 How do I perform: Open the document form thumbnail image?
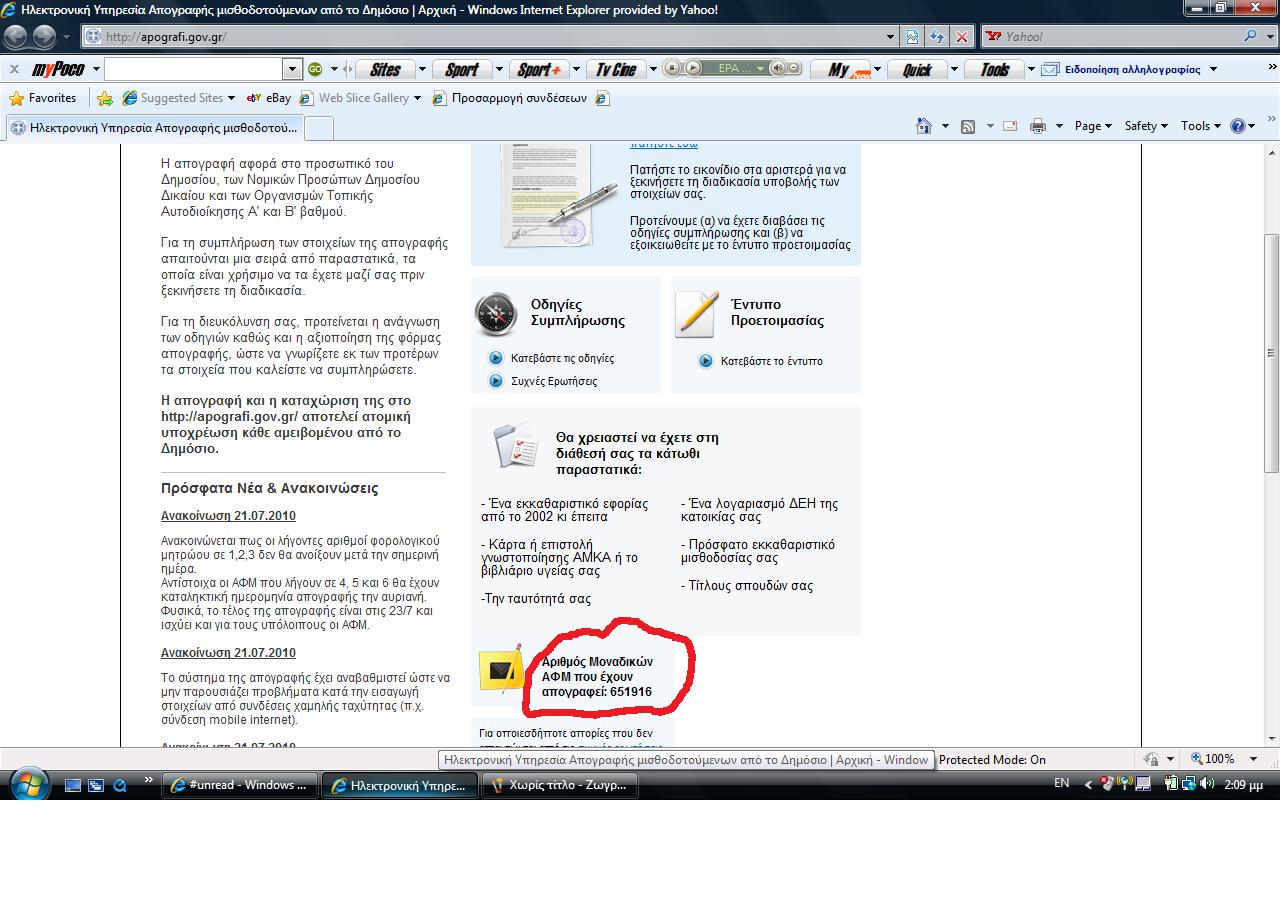[558, 196]
